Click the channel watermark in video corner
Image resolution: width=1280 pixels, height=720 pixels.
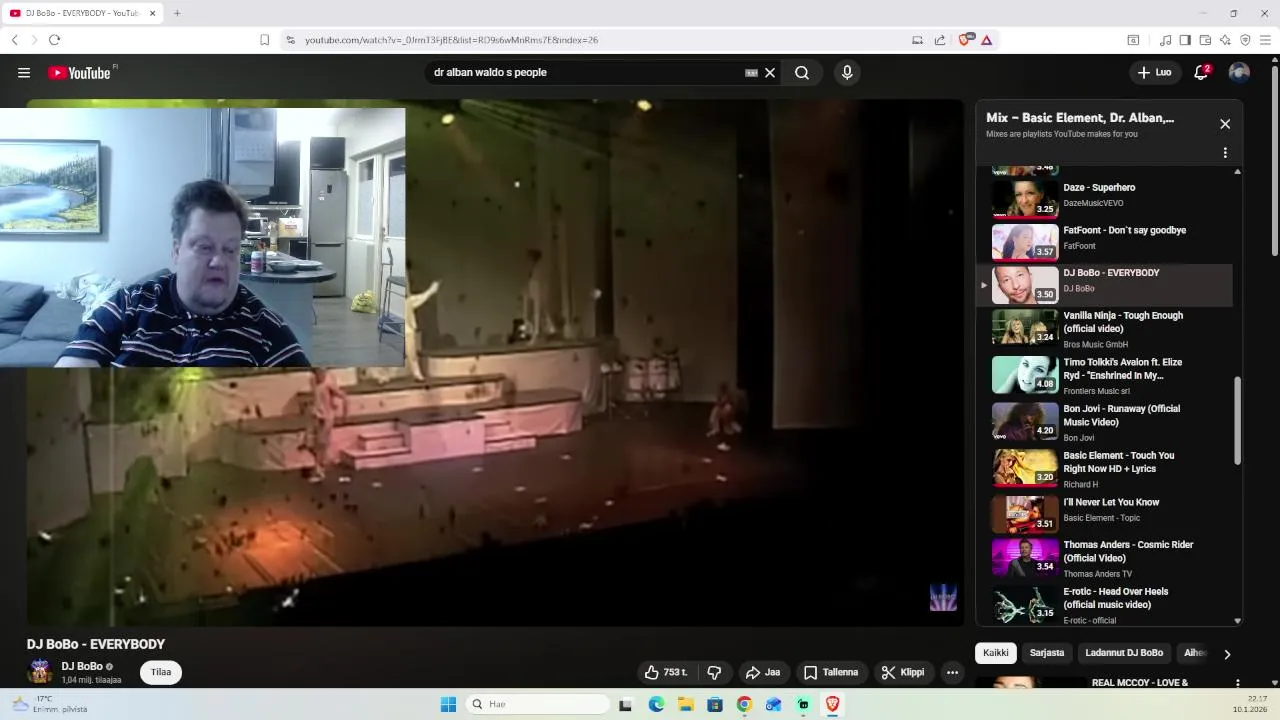pos(943,597)
